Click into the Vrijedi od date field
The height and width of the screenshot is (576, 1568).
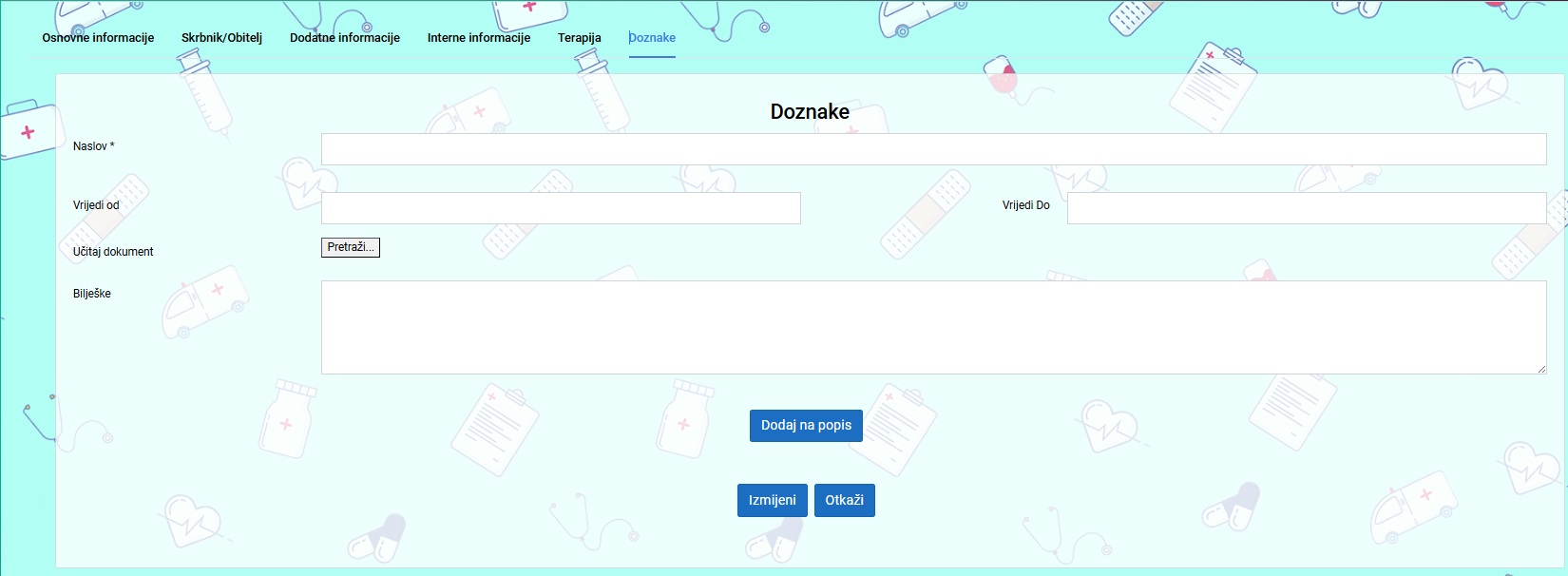(x=561, y=208)
